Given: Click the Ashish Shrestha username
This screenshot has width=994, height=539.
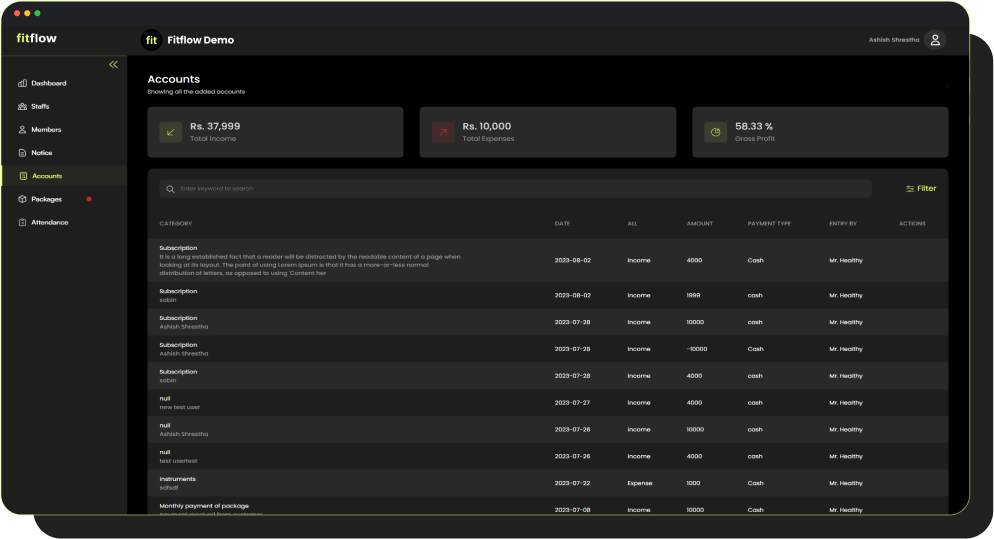Looking at the screenshot, I should click(894, 40).
